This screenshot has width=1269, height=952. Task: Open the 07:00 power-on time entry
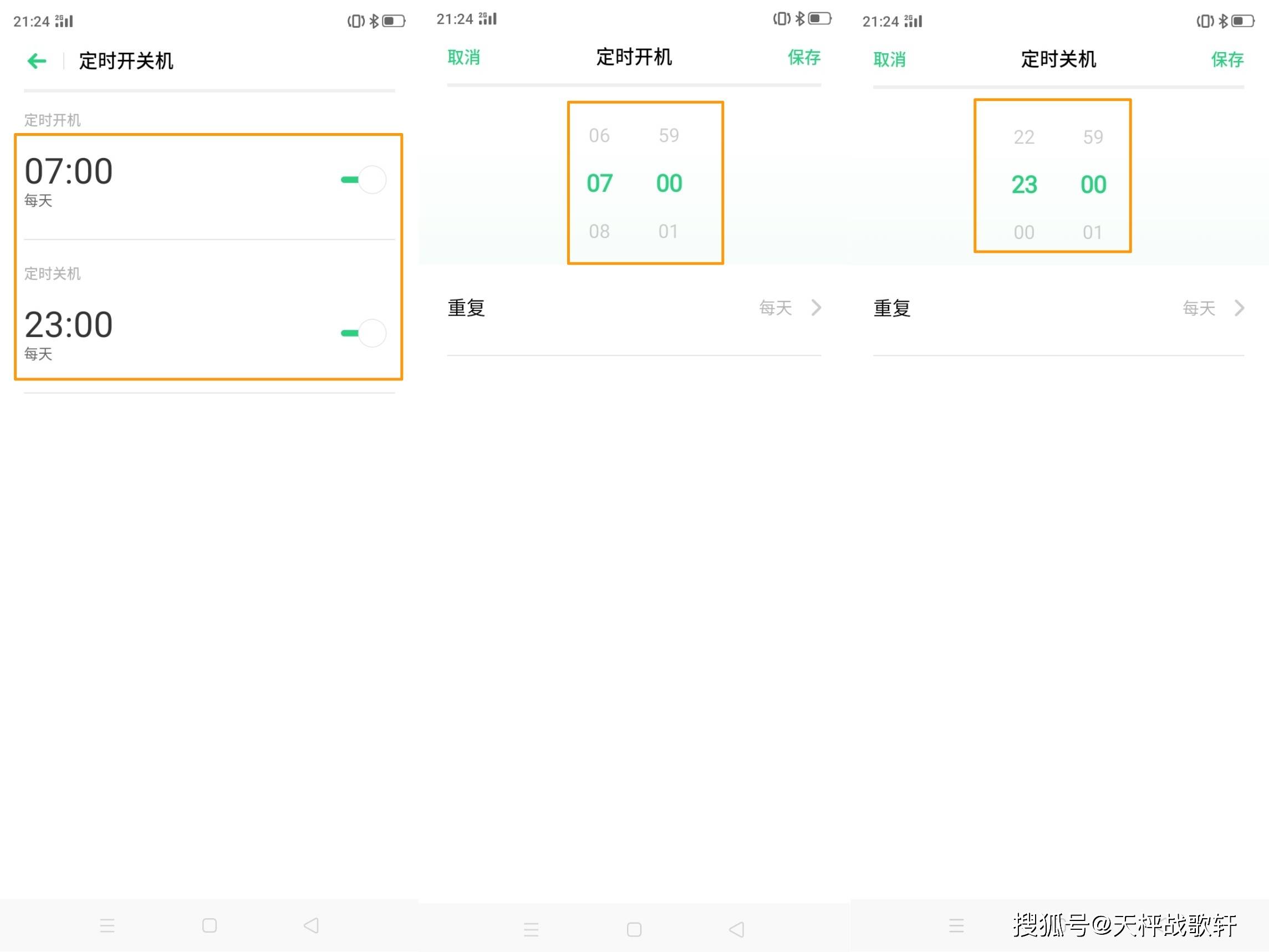210,181
